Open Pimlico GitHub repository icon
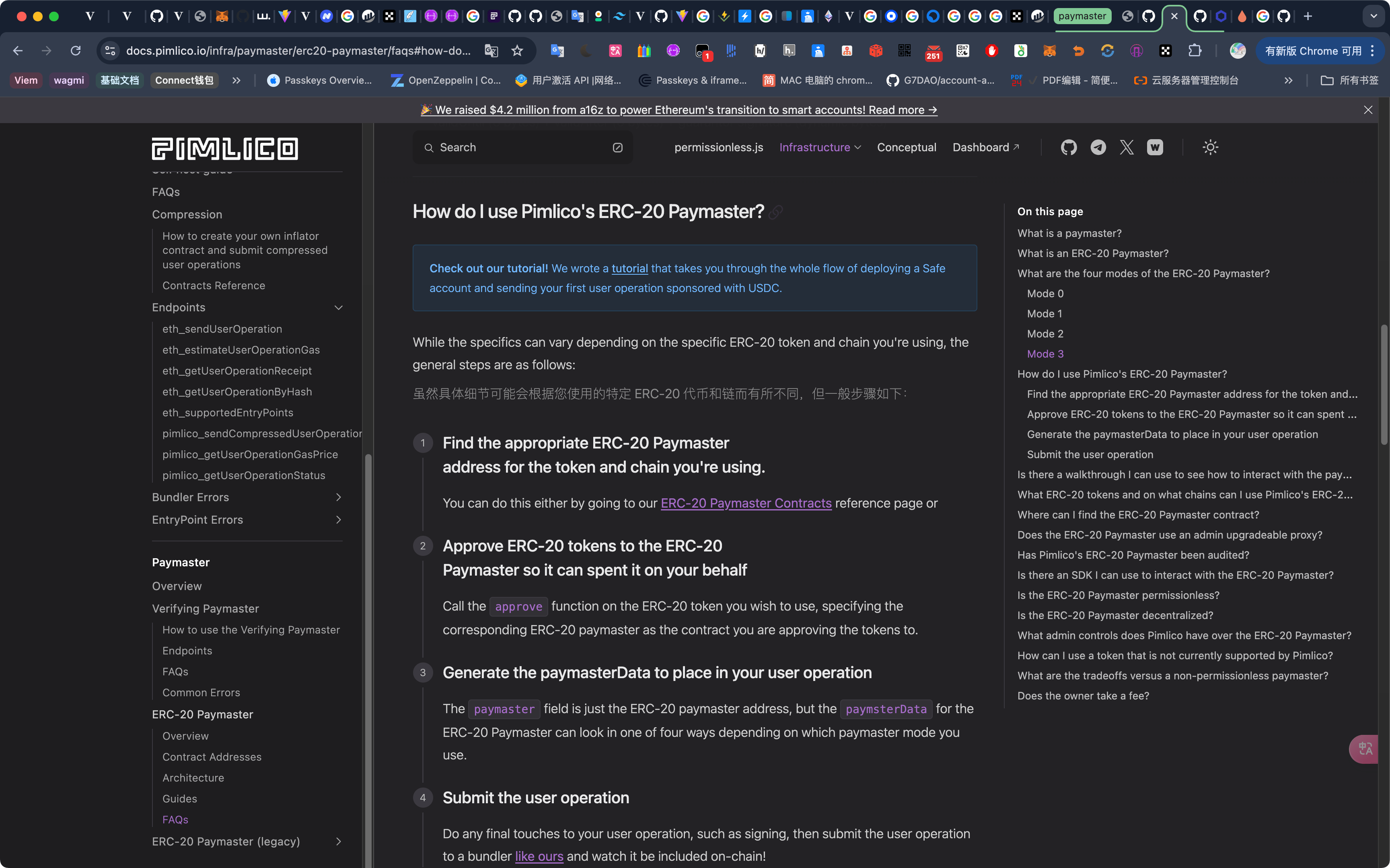This screenshot has width=1390, height=868. 1069,148
